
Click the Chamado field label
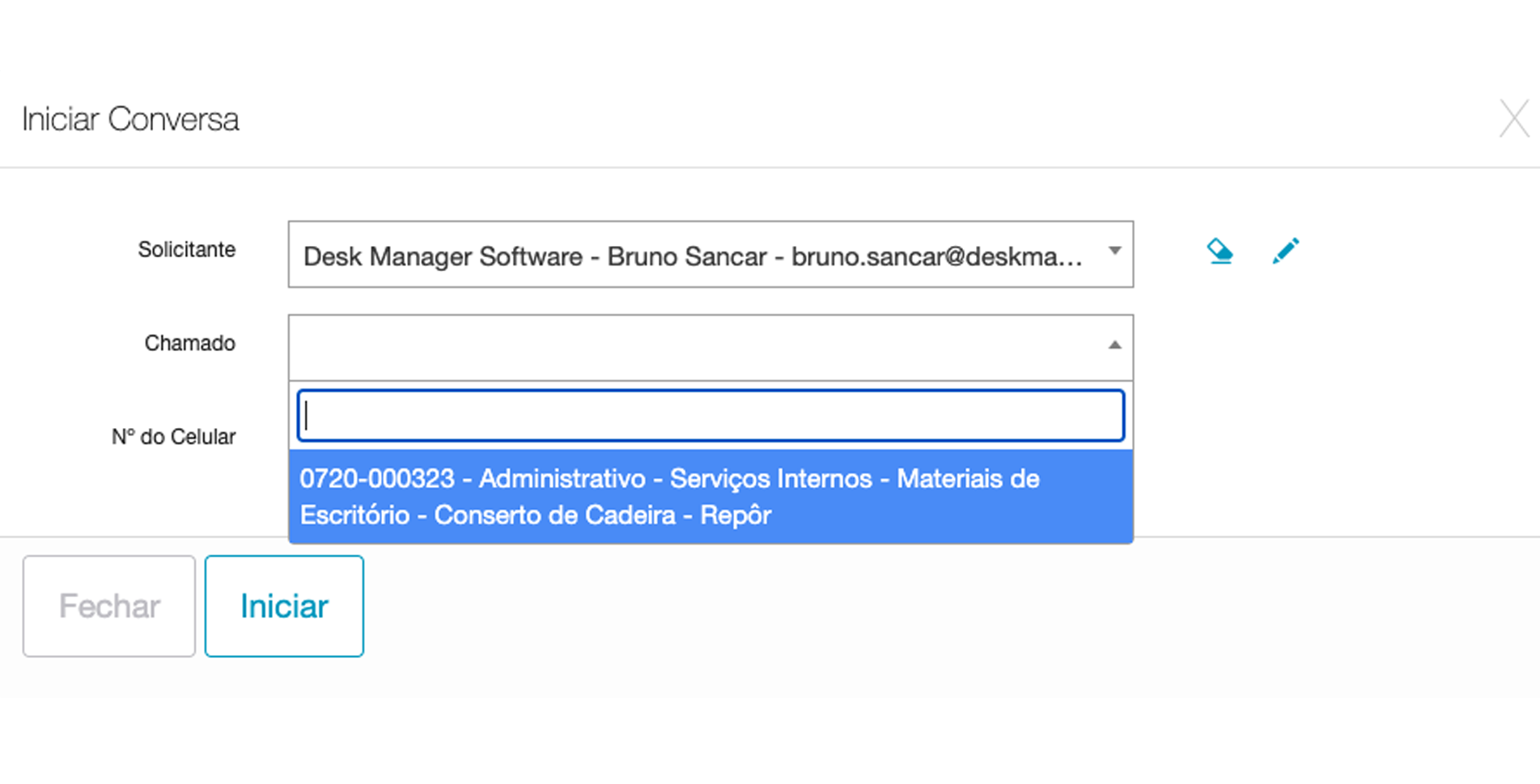(x=189, y=344)
